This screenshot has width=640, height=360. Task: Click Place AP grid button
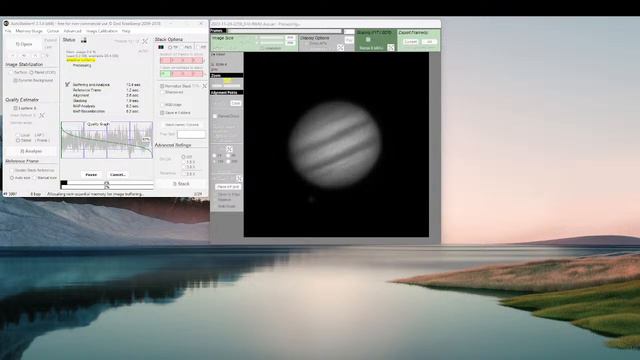pos(228,187)
